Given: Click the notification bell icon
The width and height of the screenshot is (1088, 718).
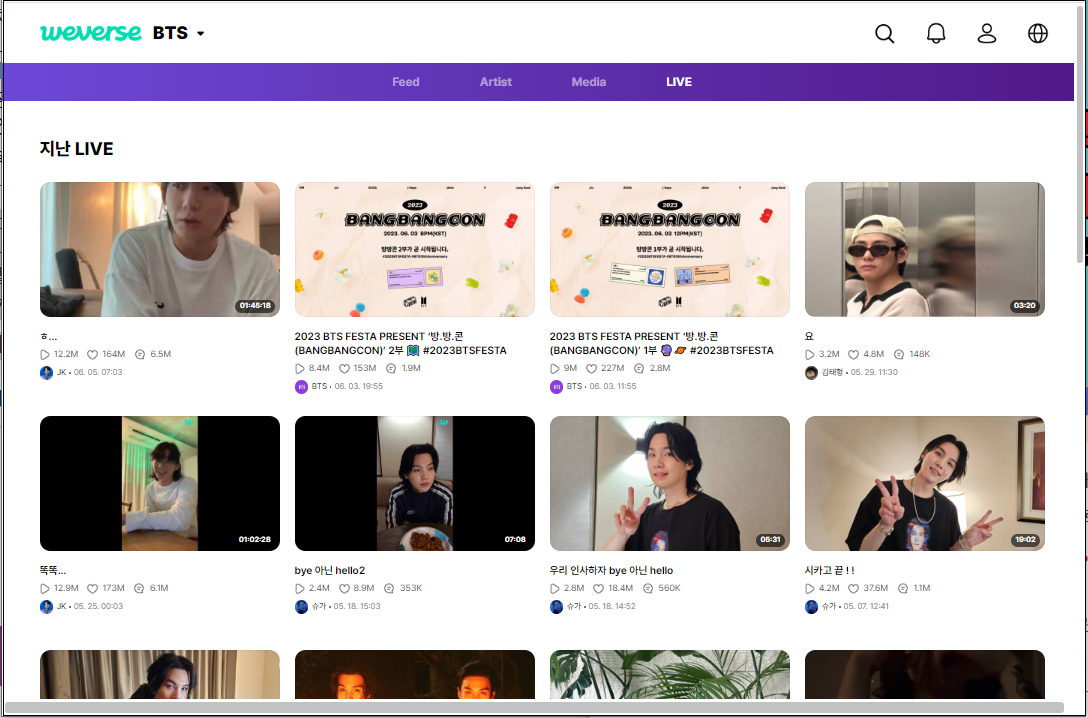Looking at the screenshot, I should pyautogui.click(x=936, y=33).
